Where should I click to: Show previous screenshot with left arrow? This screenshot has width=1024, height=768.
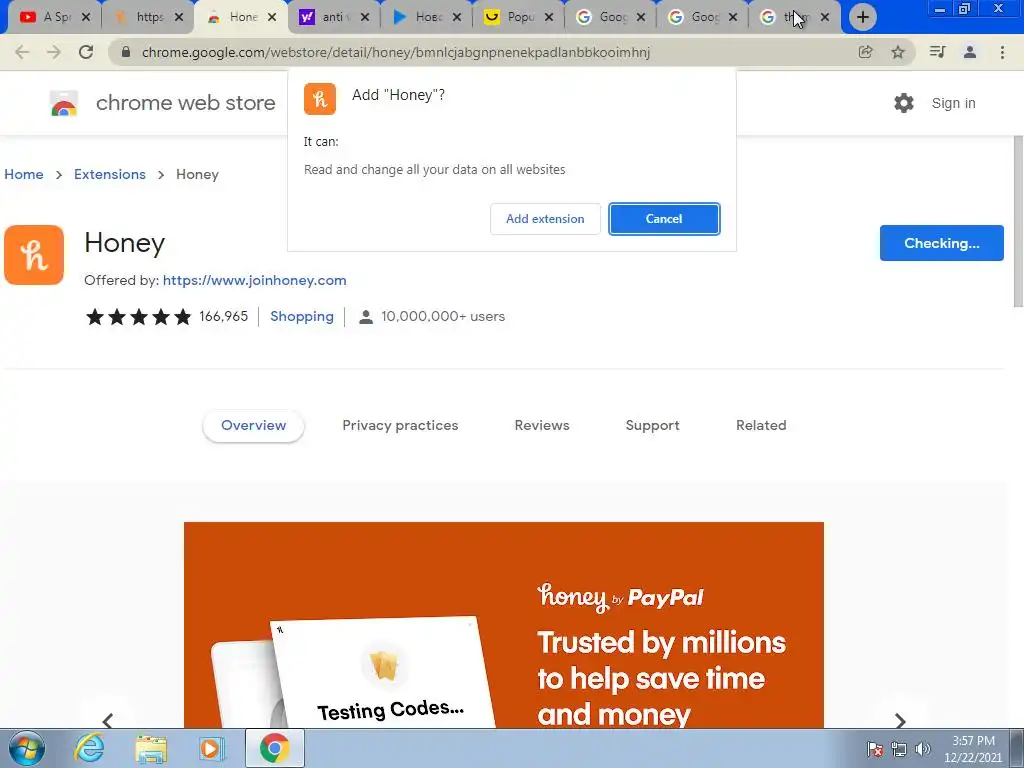(108, 720)
